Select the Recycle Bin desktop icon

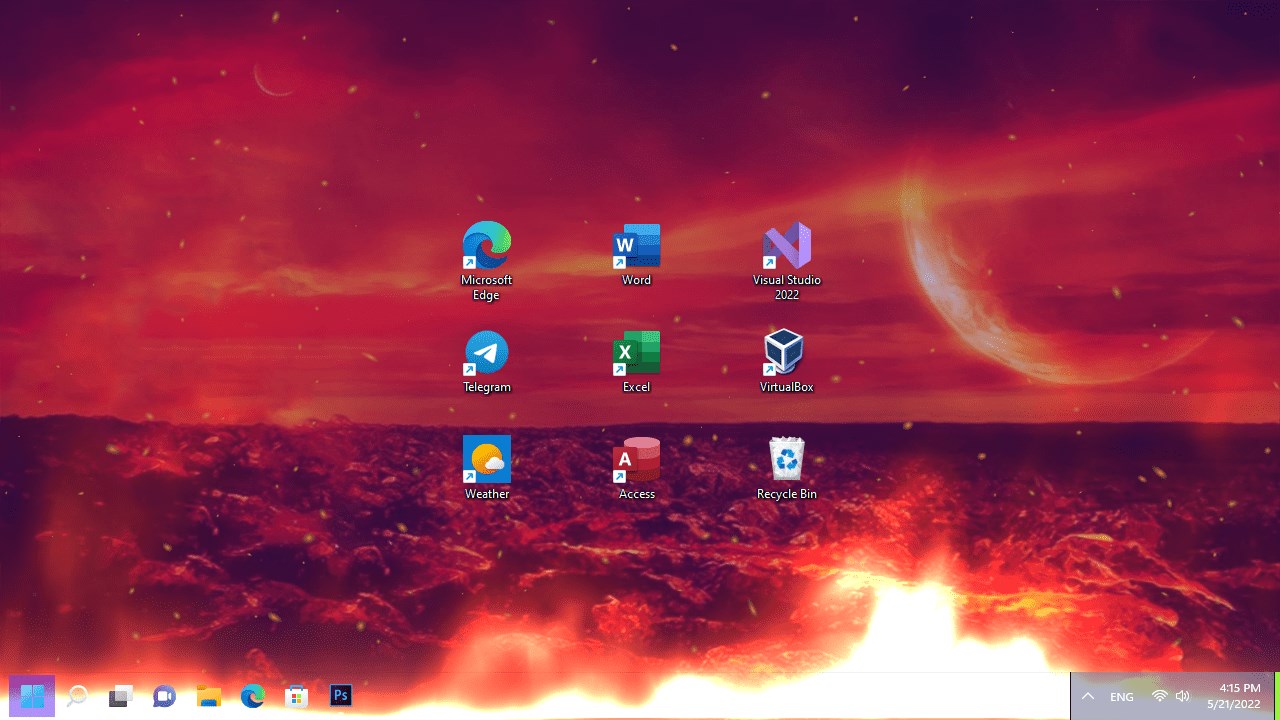tap(787, 468)
